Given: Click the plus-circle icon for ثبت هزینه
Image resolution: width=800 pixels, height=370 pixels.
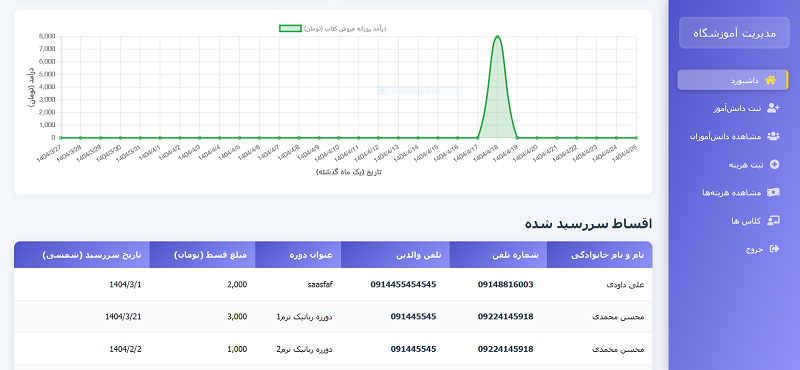Looking at the screenshot, I should pos(774,164).
